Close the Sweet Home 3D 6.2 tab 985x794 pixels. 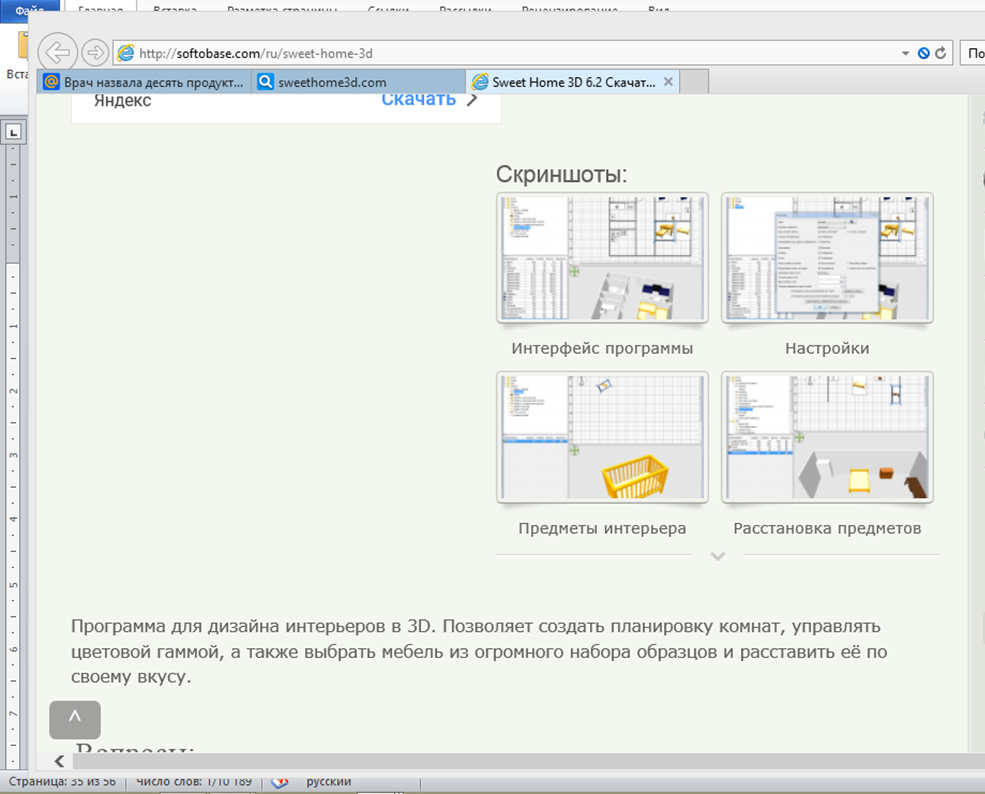coord(669,82)
